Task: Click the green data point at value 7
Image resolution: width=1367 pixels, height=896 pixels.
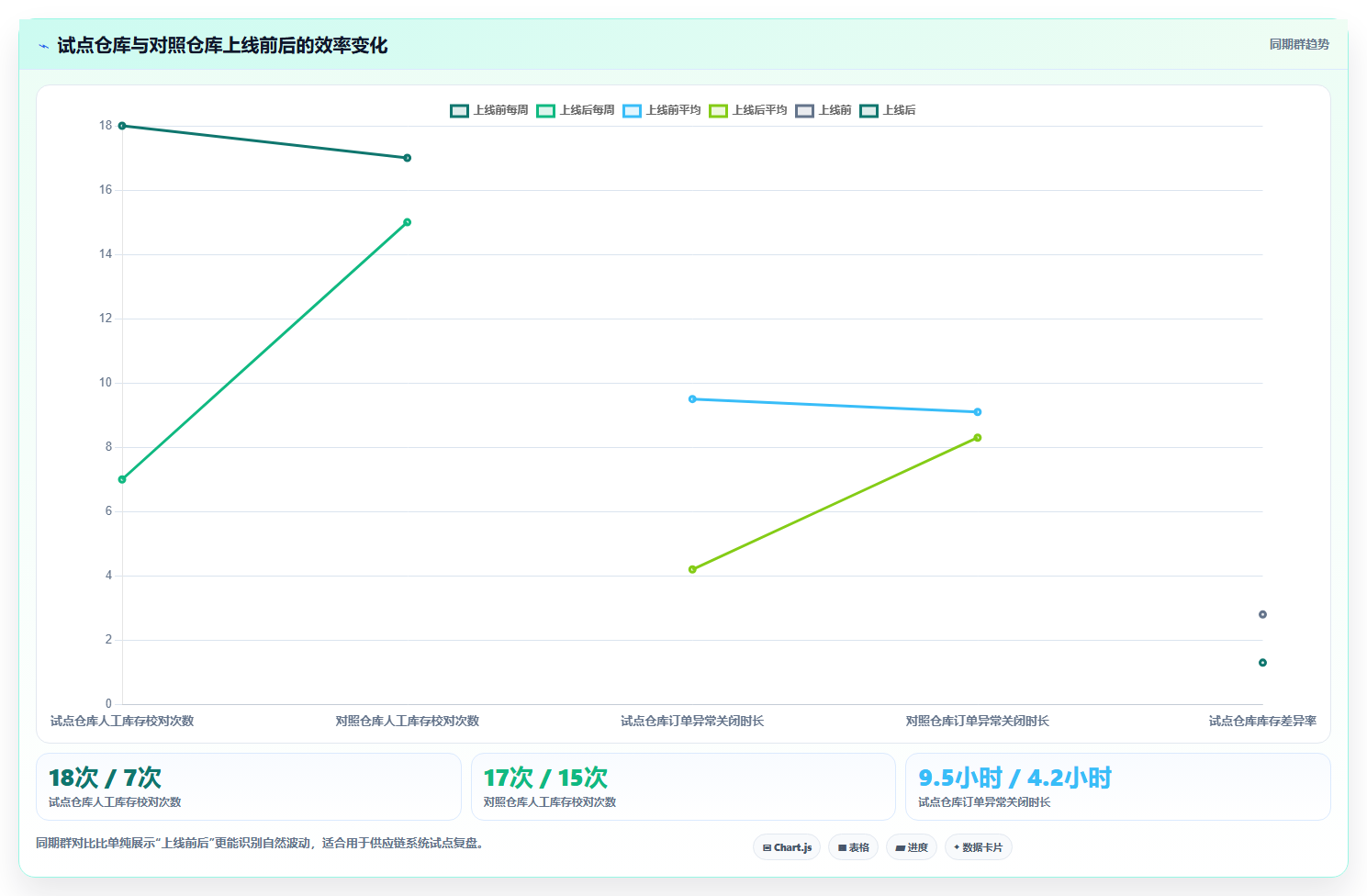Action: (x=122, y=479)
